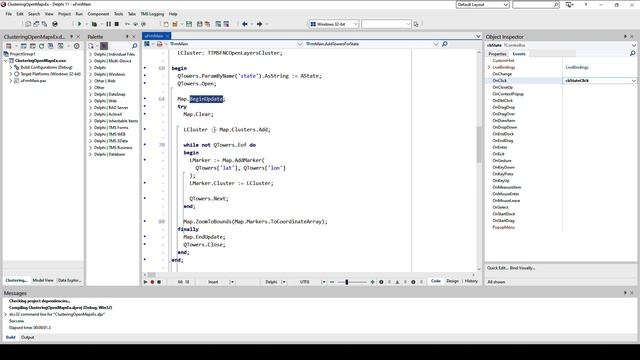The width and height of the screenshot is (640, 360).
Task: Click the Object Inspector search magnifier
Action: [633, 53]
